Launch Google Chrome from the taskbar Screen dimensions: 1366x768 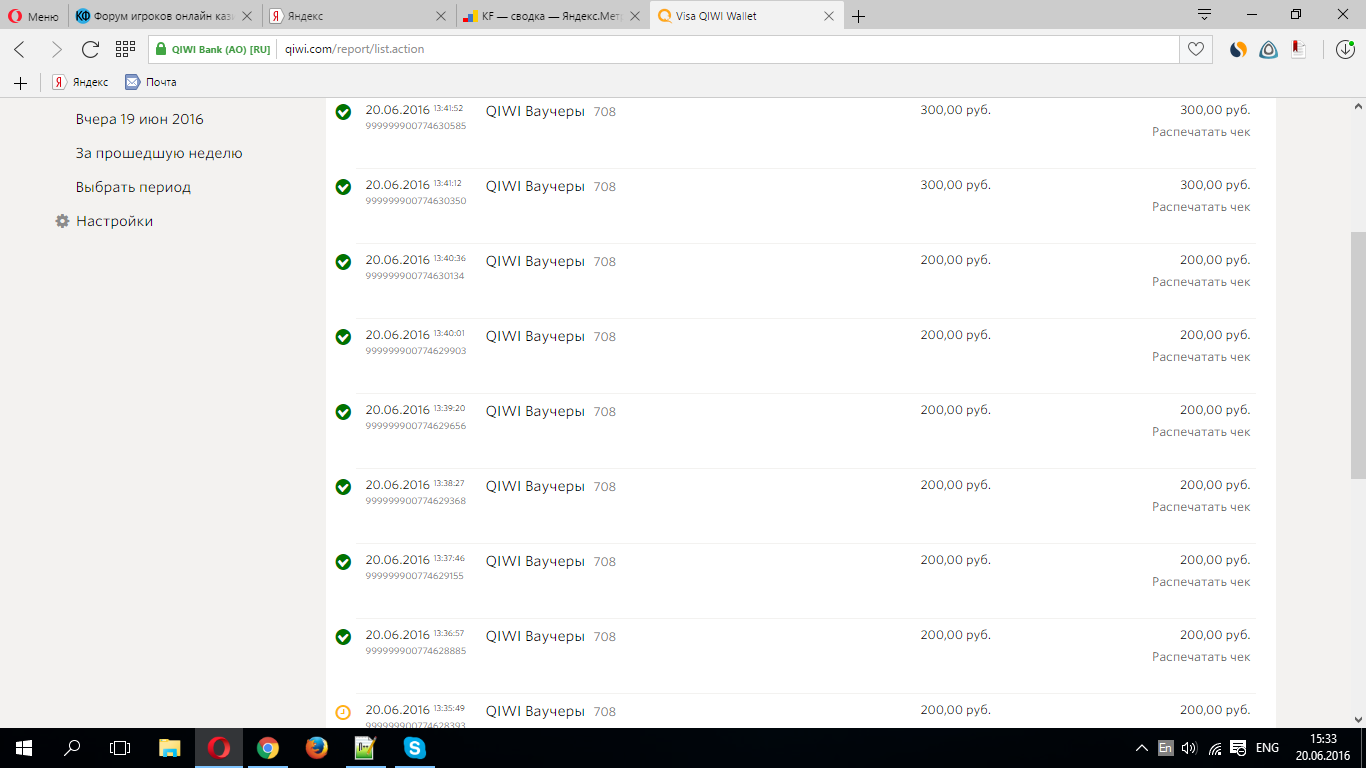point(267,748)
